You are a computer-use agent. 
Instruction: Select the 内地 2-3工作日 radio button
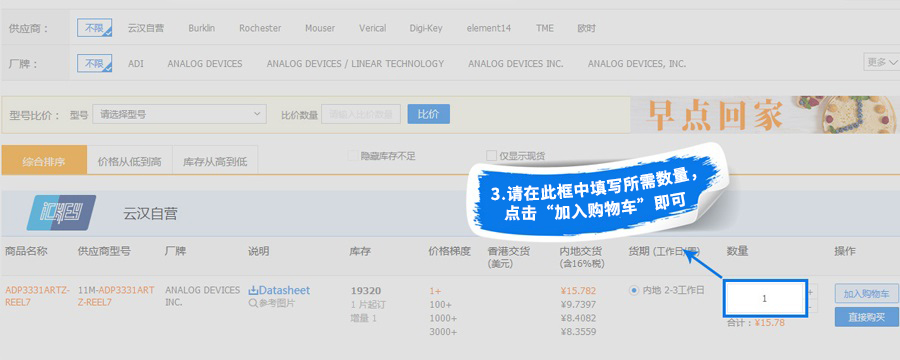634,291
